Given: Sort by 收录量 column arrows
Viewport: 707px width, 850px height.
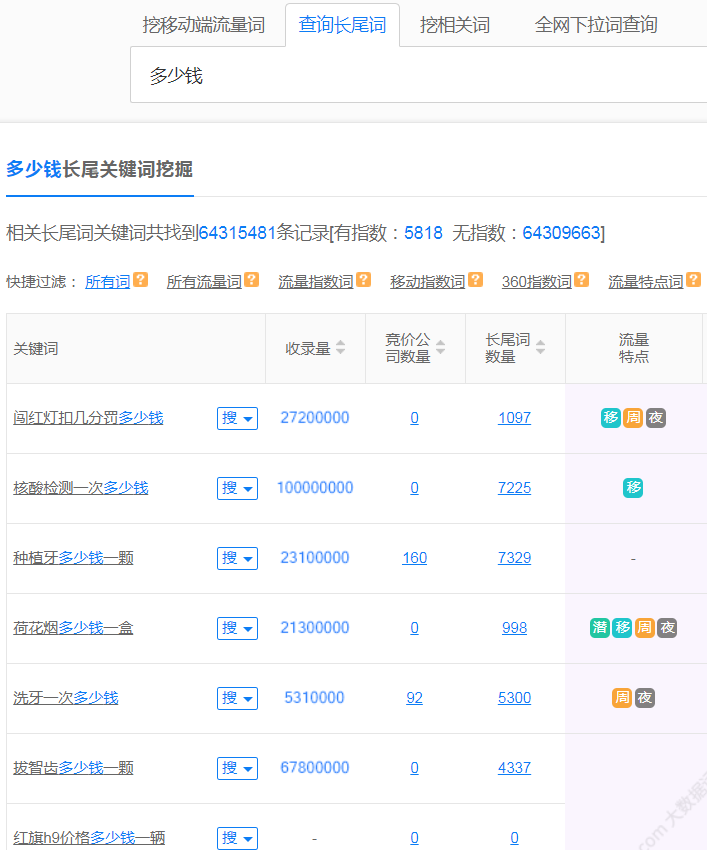Looking at the screenshot, I should coord(340,347).
